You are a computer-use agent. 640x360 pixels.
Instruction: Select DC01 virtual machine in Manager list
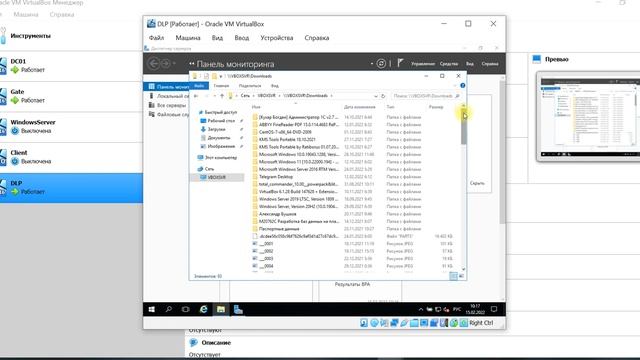(x=71, y=66)
